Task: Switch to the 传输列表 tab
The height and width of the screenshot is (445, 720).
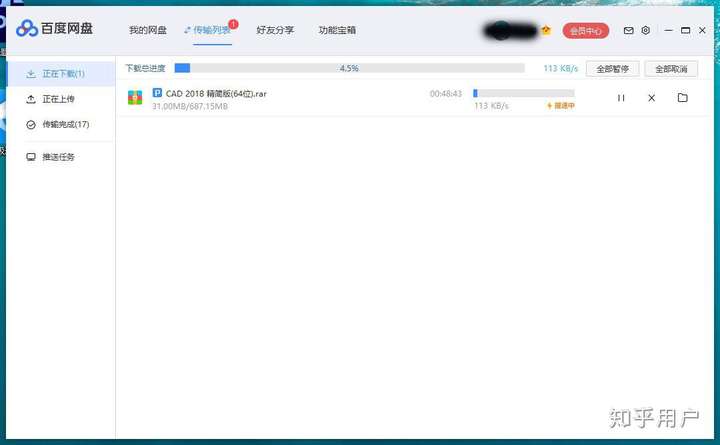Action: [x=212, y=30]
